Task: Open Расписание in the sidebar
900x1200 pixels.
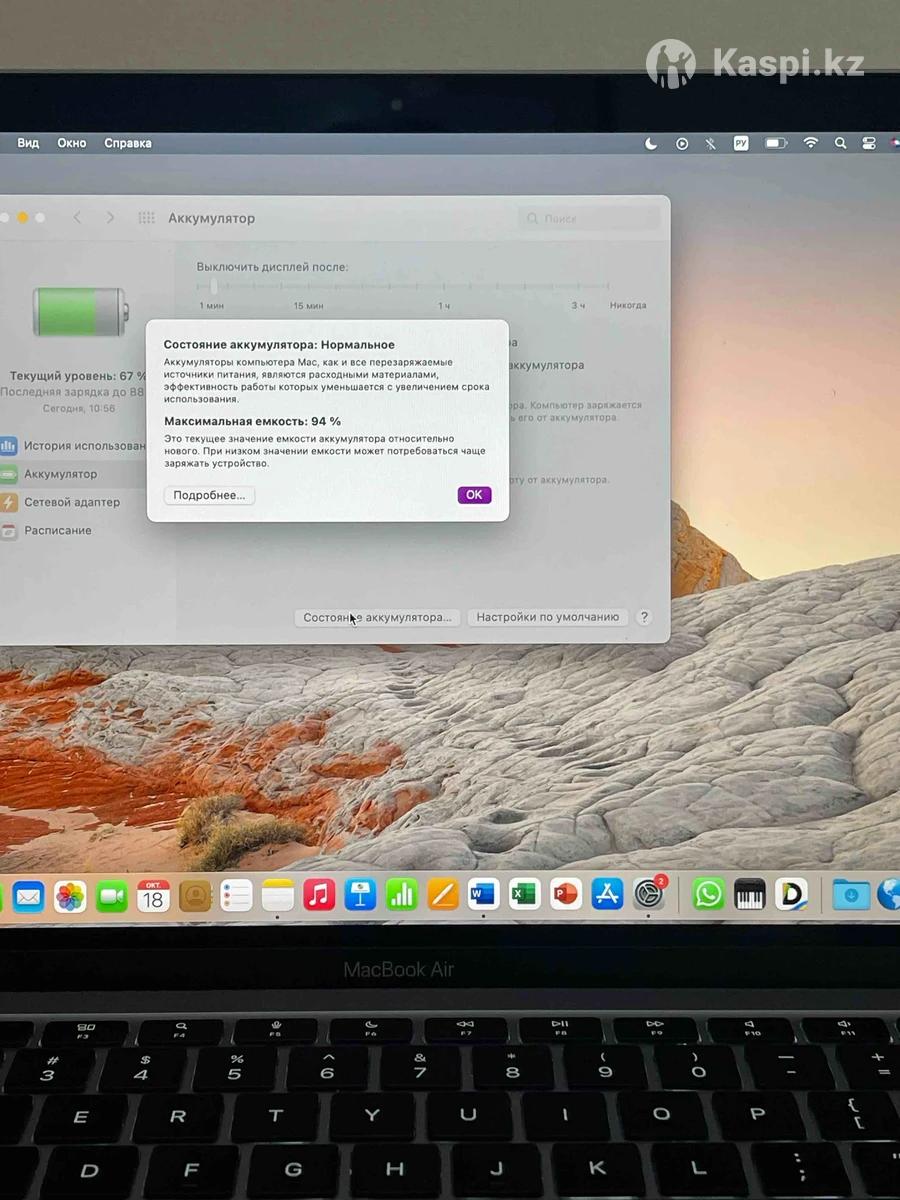Action: pos(58,530)
